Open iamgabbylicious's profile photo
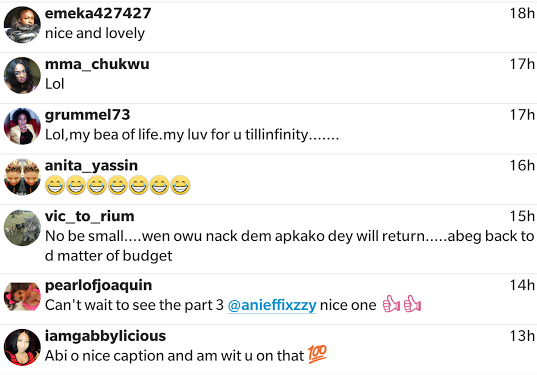 pyautogui.click(x=22, y=347)
